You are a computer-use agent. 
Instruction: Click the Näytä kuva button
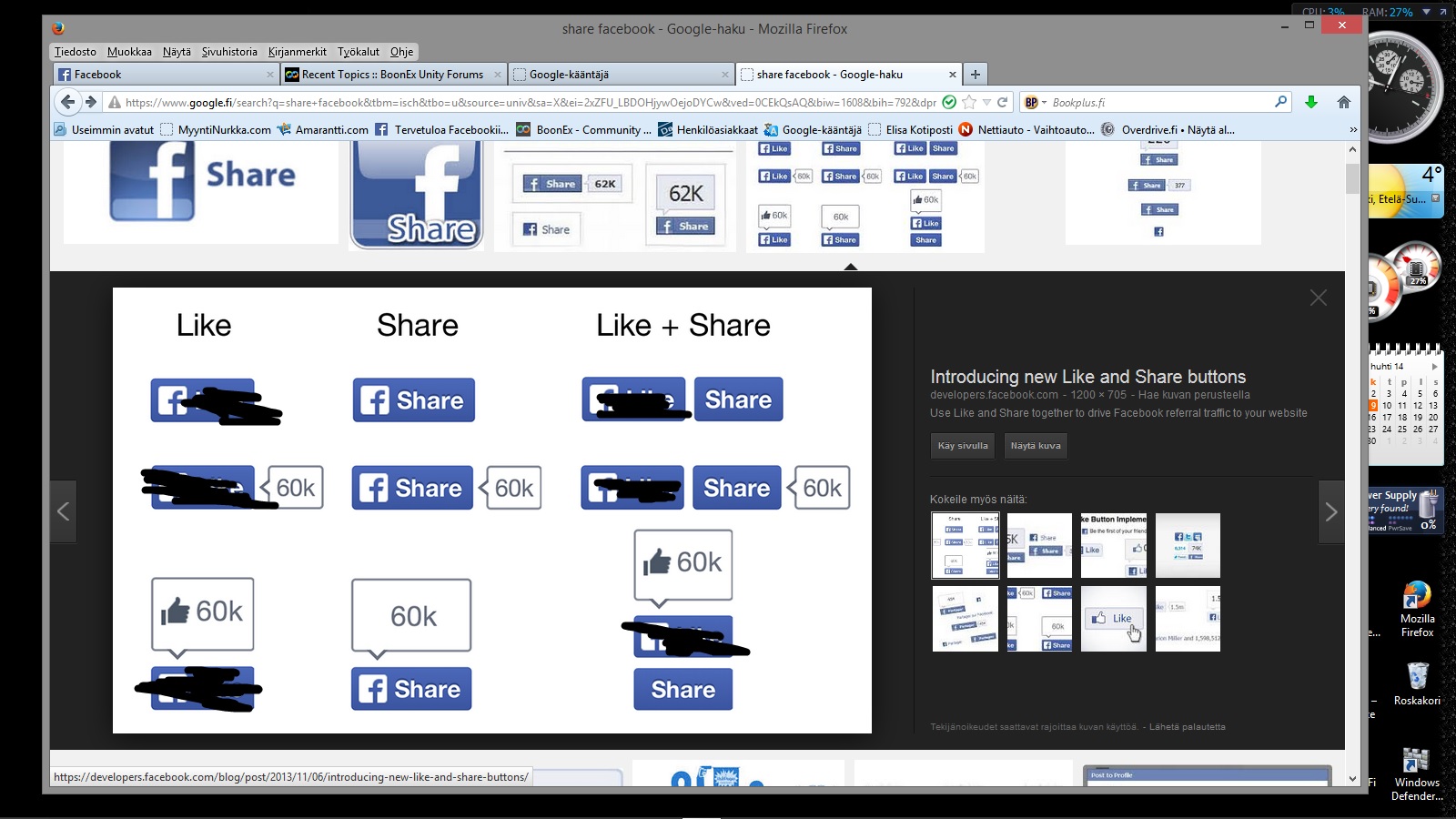click(x=1036, y=446)
